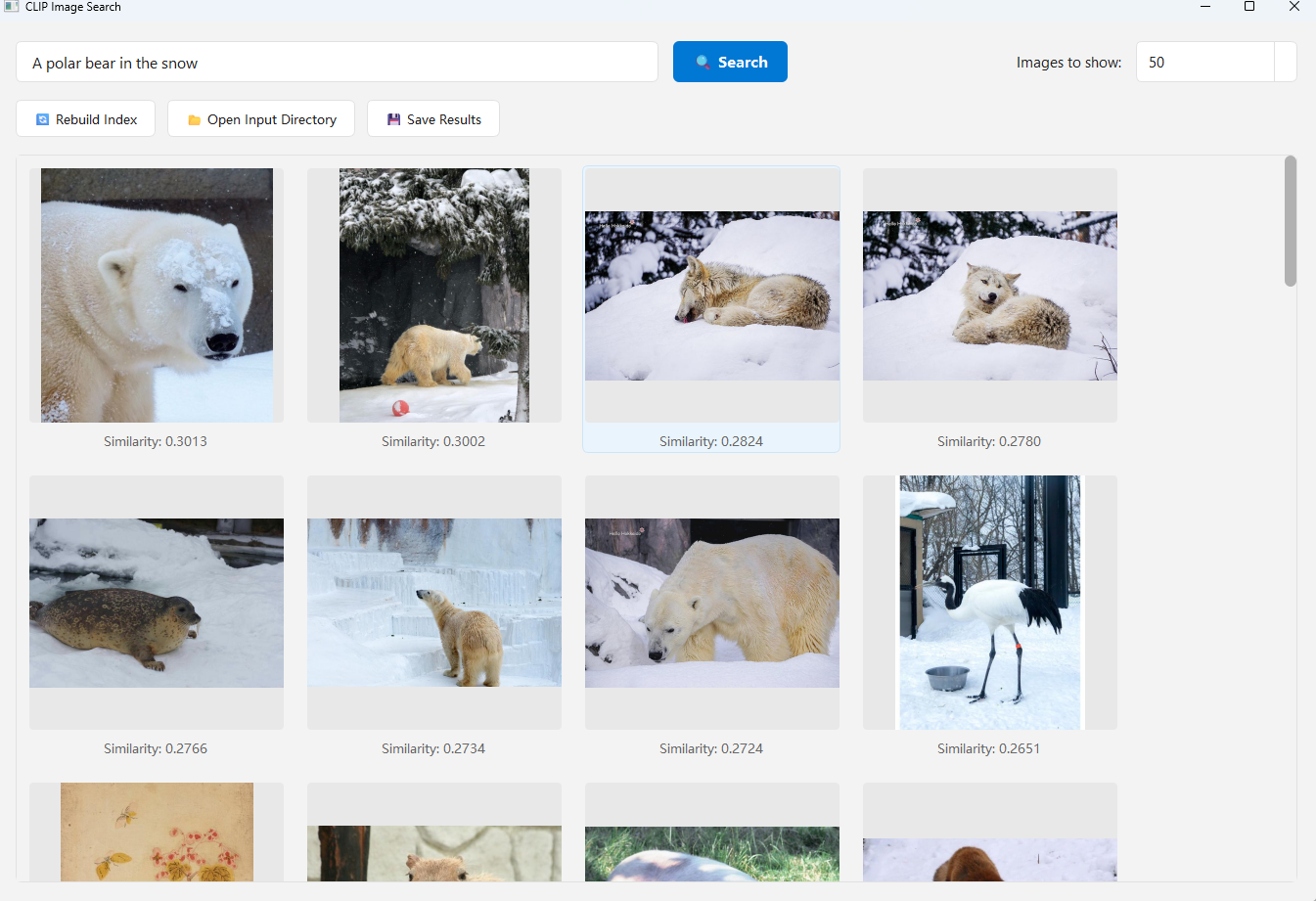Viewport: 1316px width, 901px height.
Task: Close the CLIP Image Search window
Action: pos(1293,7)
